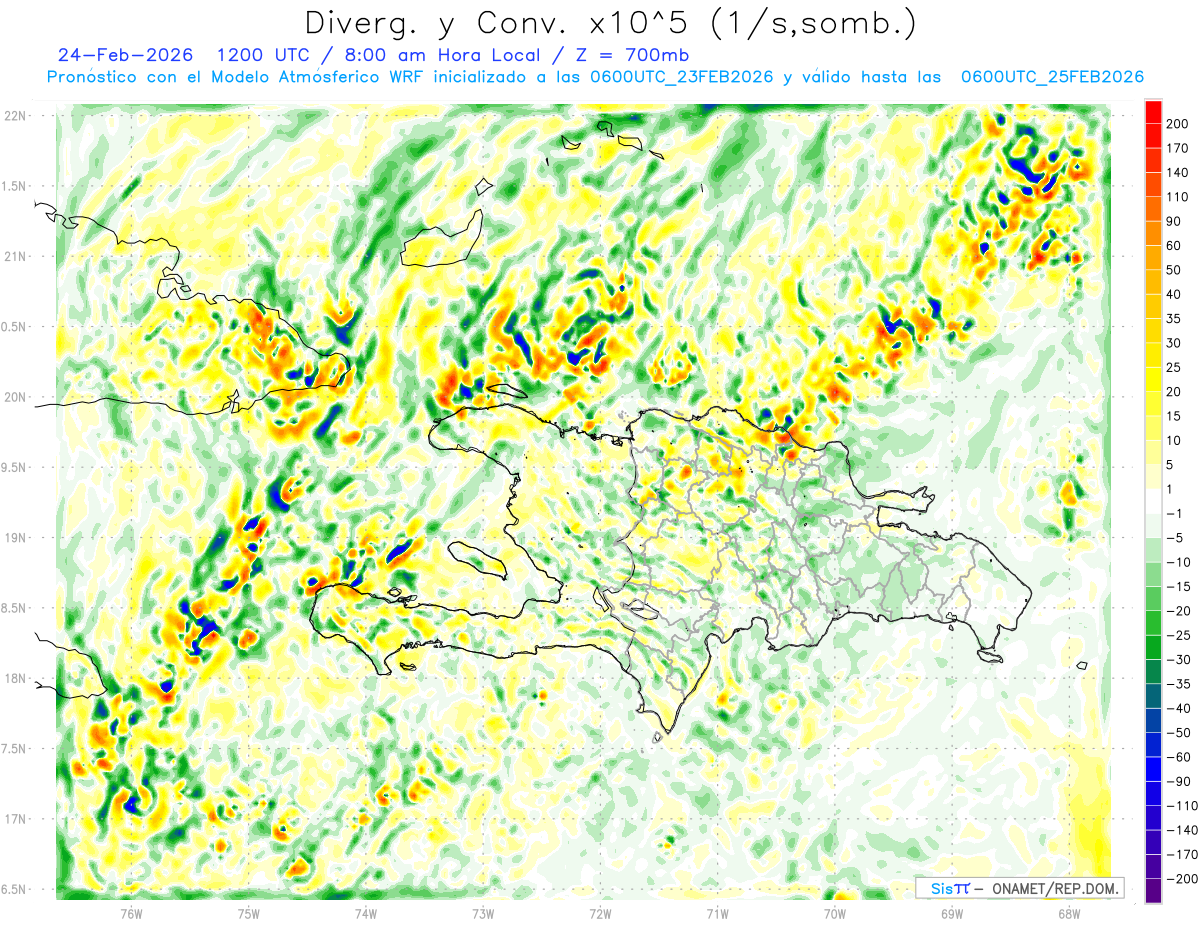Click latitude label '21N'
Viewport: 1200px width, 927px height.
(15, 256)
